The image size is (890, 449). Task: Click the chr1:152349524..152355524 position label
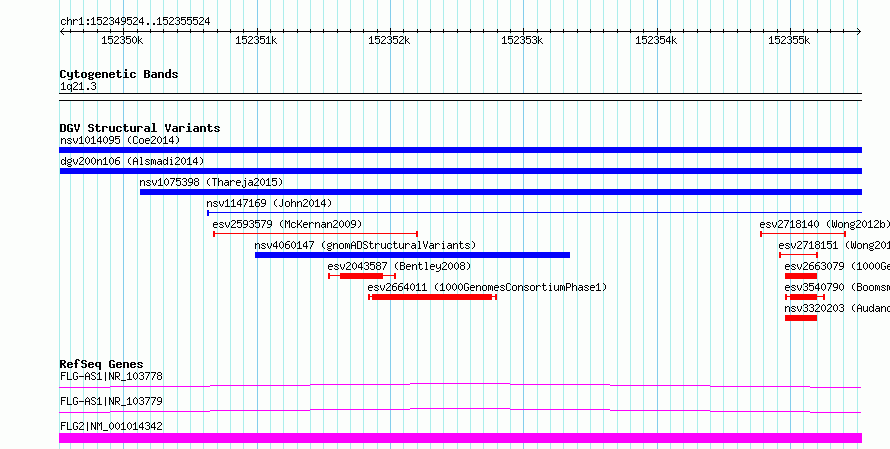[135, 22]
